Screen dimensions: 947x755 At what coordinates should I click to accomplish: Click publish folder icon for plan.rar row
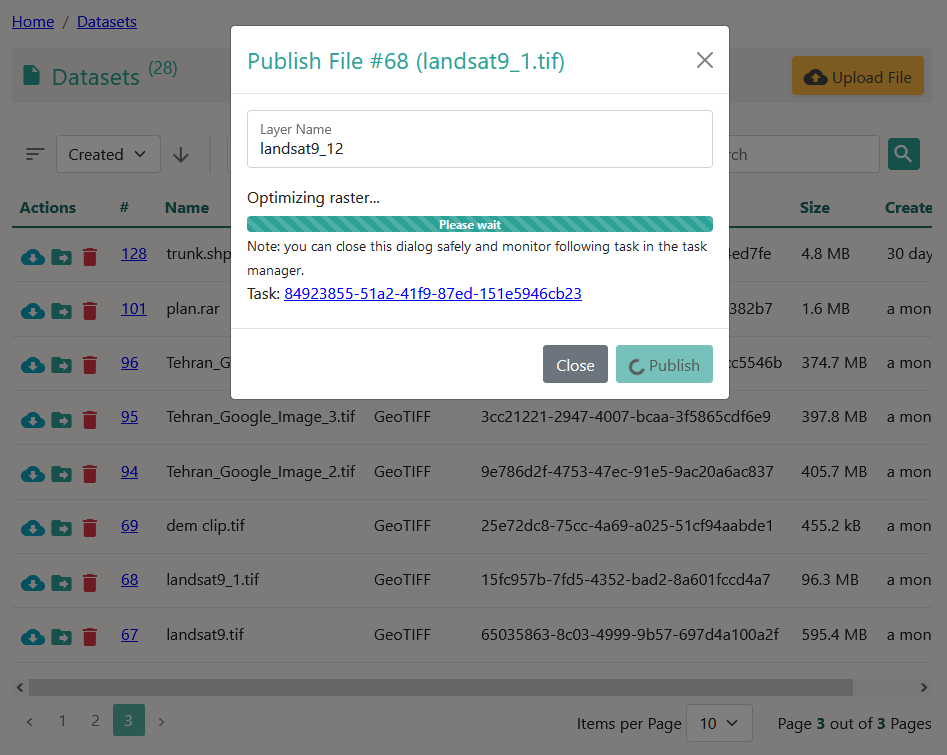pyautogui.click(x=61, y=311)
